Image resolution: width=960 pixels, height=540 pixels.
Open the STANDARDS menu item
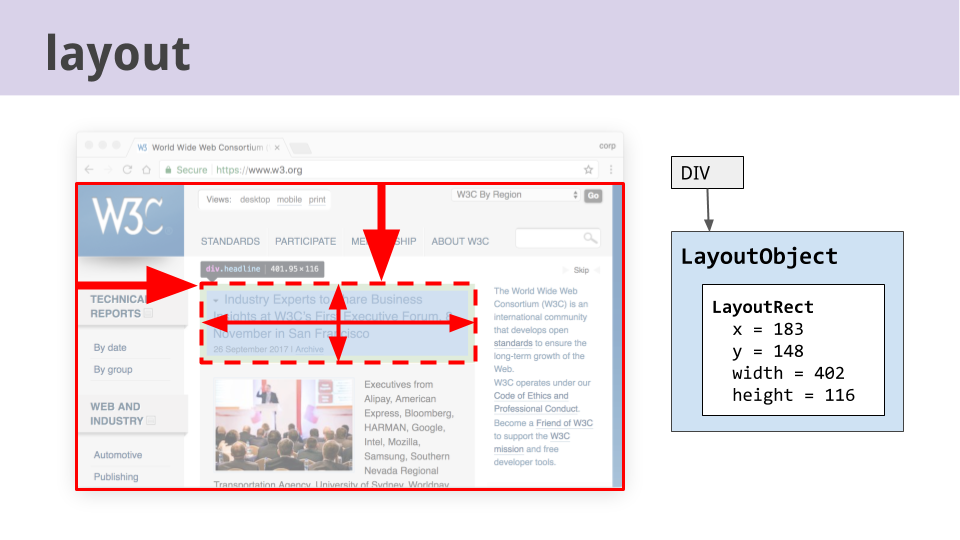(x=230, y=241)
